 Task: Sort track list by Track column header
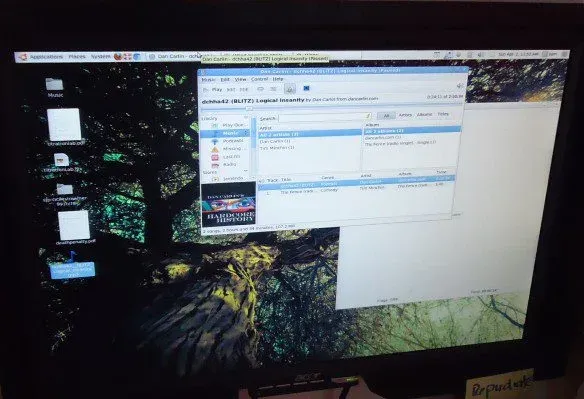pyautogui.click(x=272, y=180)
